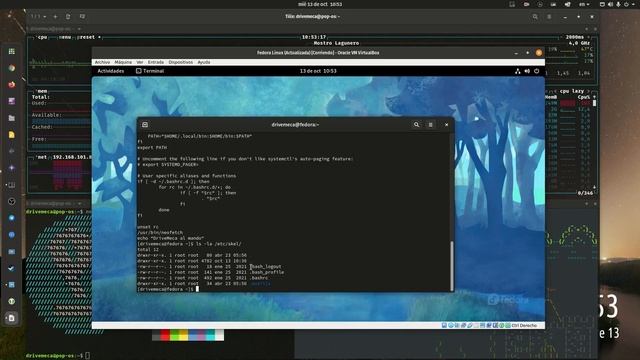Click the network icon in Fedora top bar
This screenshot has height=360, width=640.
click(518, 71)
